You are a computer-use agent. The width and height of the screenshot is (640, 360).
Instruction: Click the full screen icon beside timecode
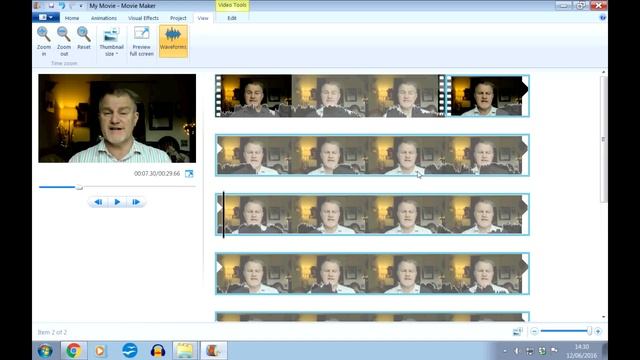coord(189,174)
